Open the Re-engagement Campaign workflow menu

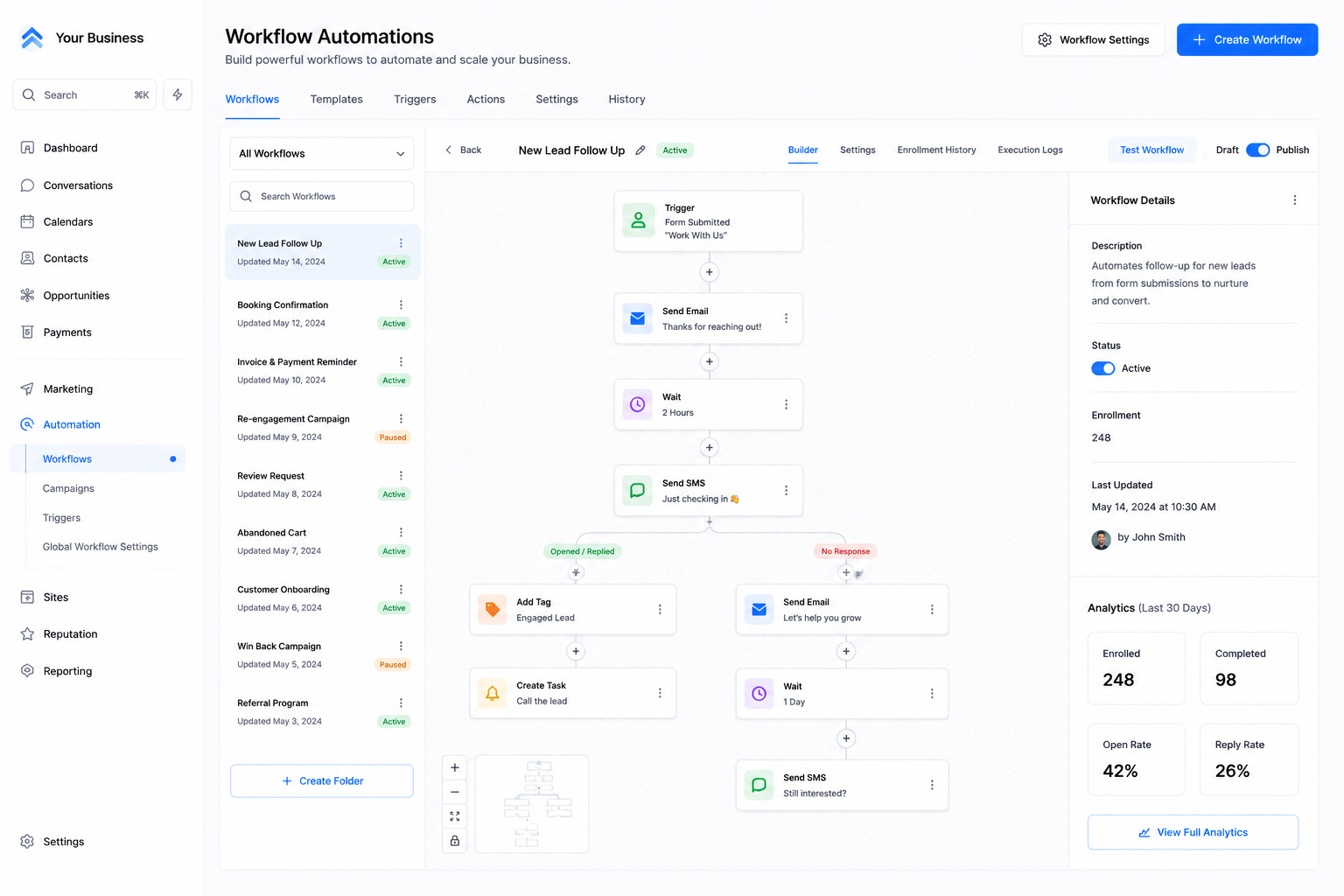402,419
